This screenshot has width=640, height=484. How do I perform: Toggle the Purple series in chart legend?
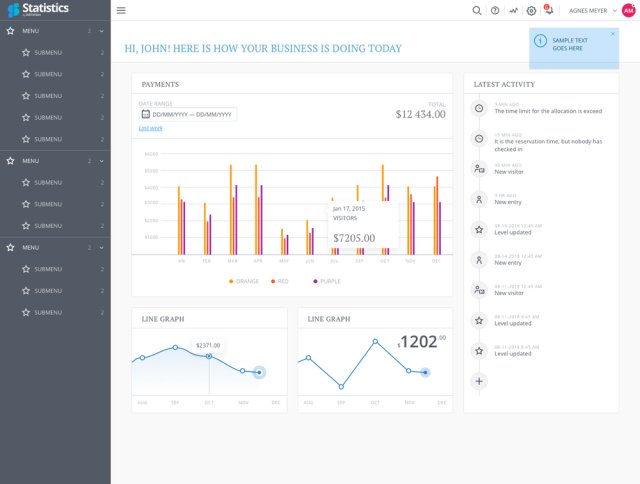coord(327,281)
